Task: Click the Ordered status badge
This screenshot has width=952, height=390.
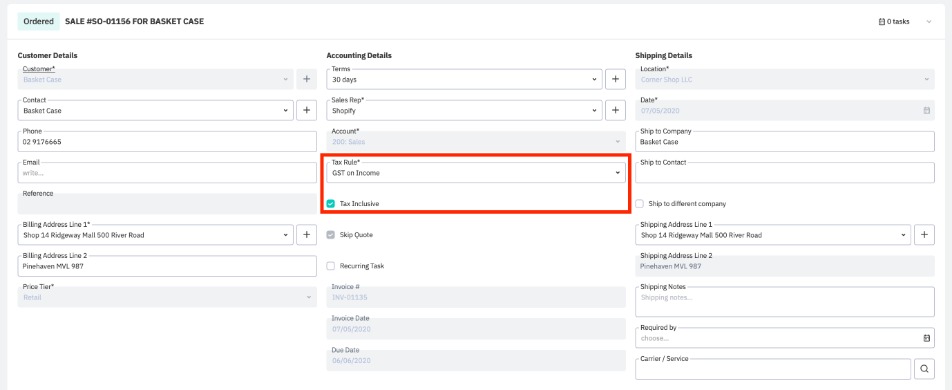Action: (39, 21)
